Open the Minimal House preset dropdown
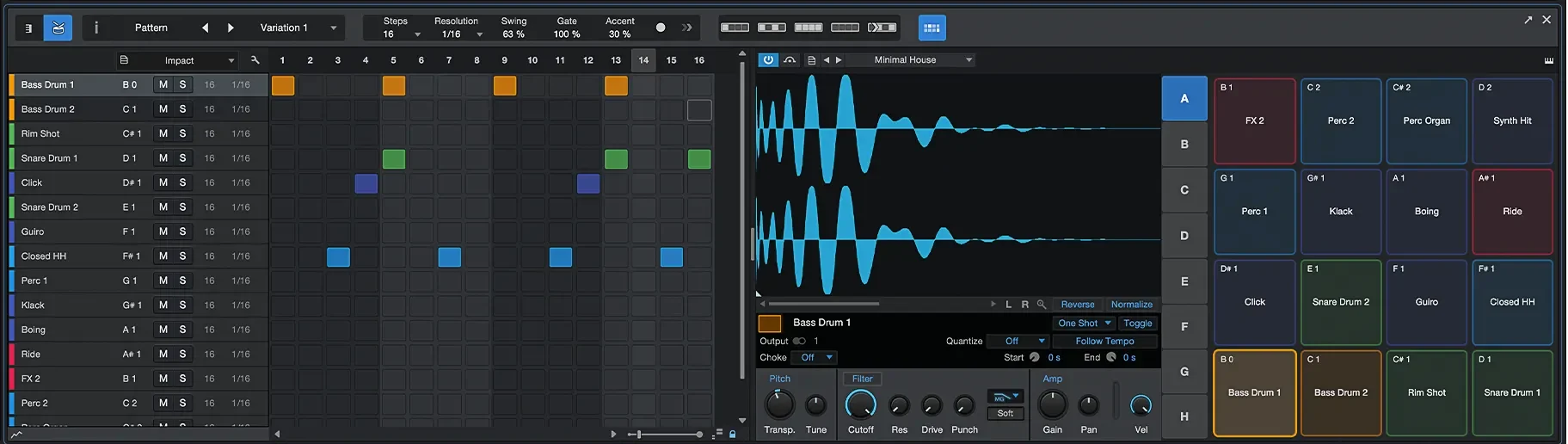Image resolution: width=1568 pixels, height=444 pixels. [912, 60]
